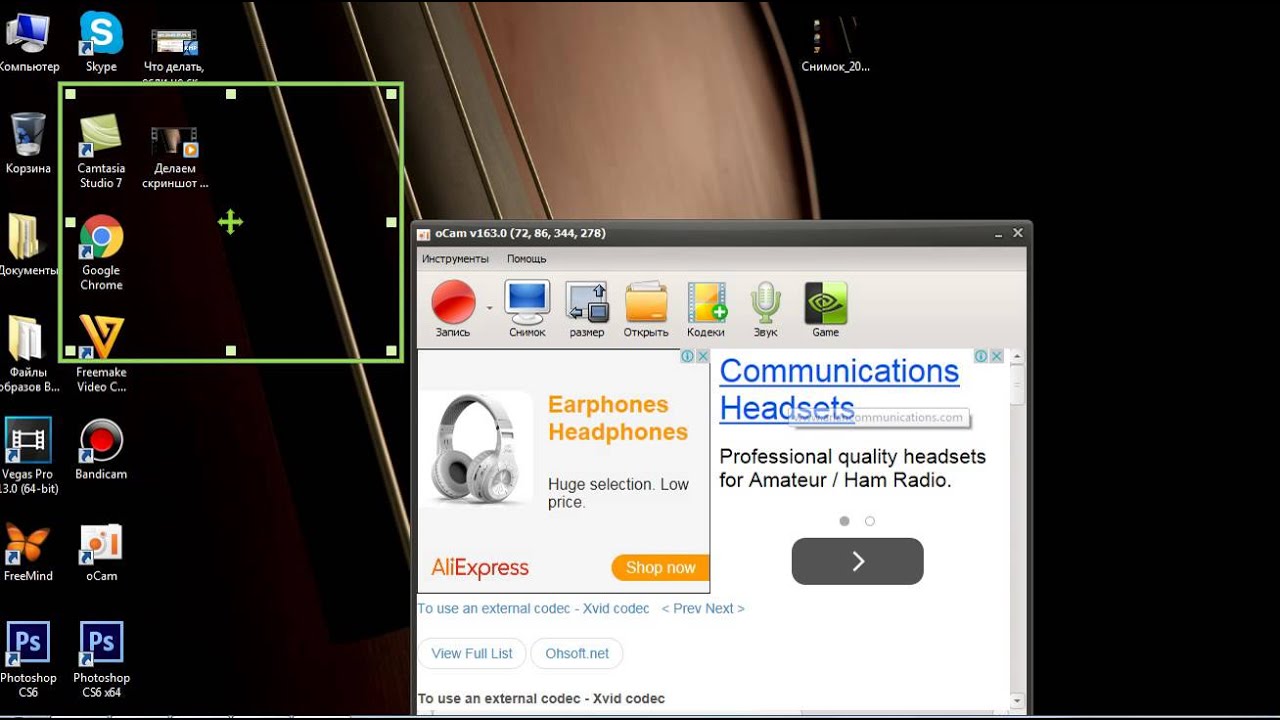Open the Помощь menu
The height and width of the screenshot is (720, 1280).
pos(527,259)
